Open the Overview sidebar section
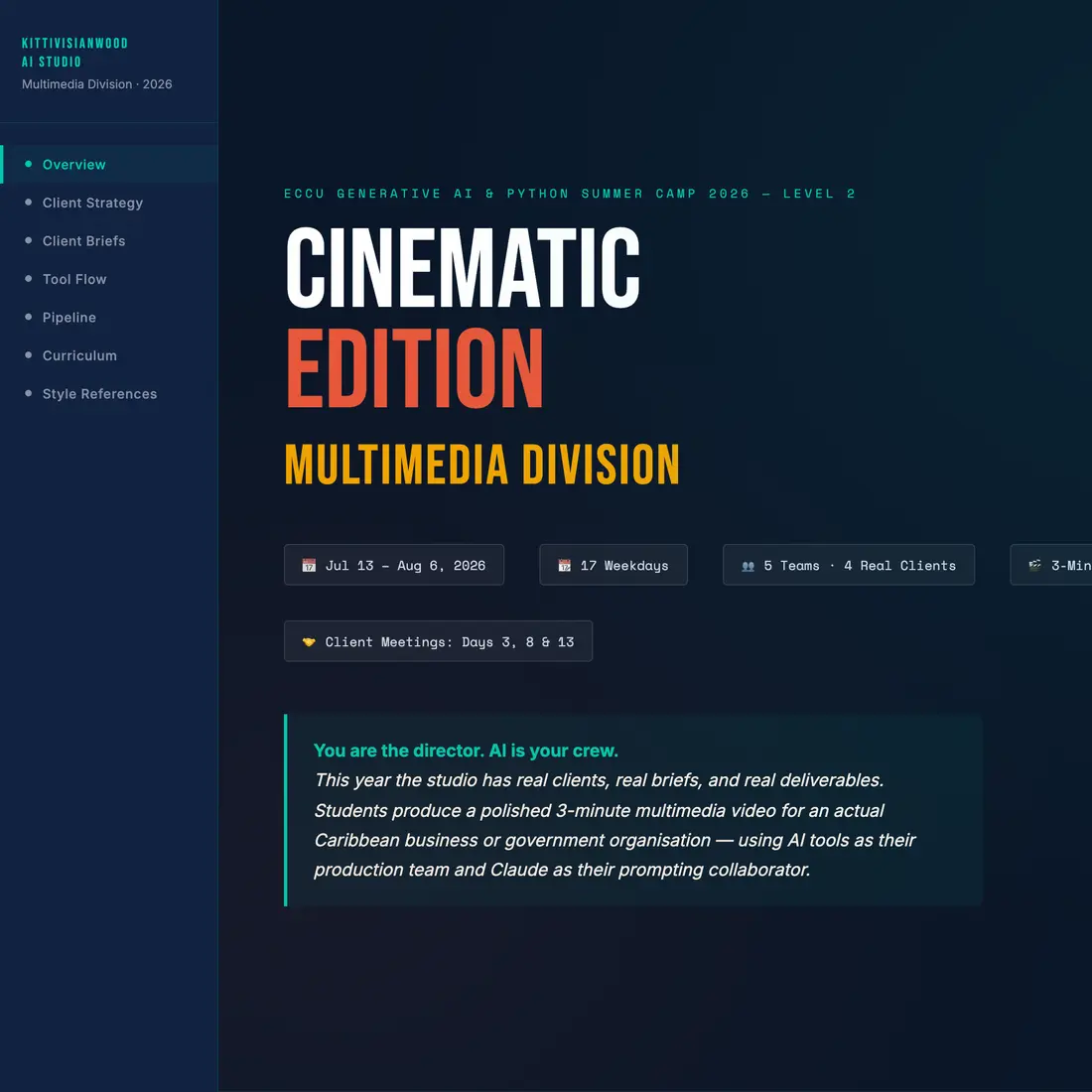Viewport: 1092px width, 1092px height. pos(108,165)
